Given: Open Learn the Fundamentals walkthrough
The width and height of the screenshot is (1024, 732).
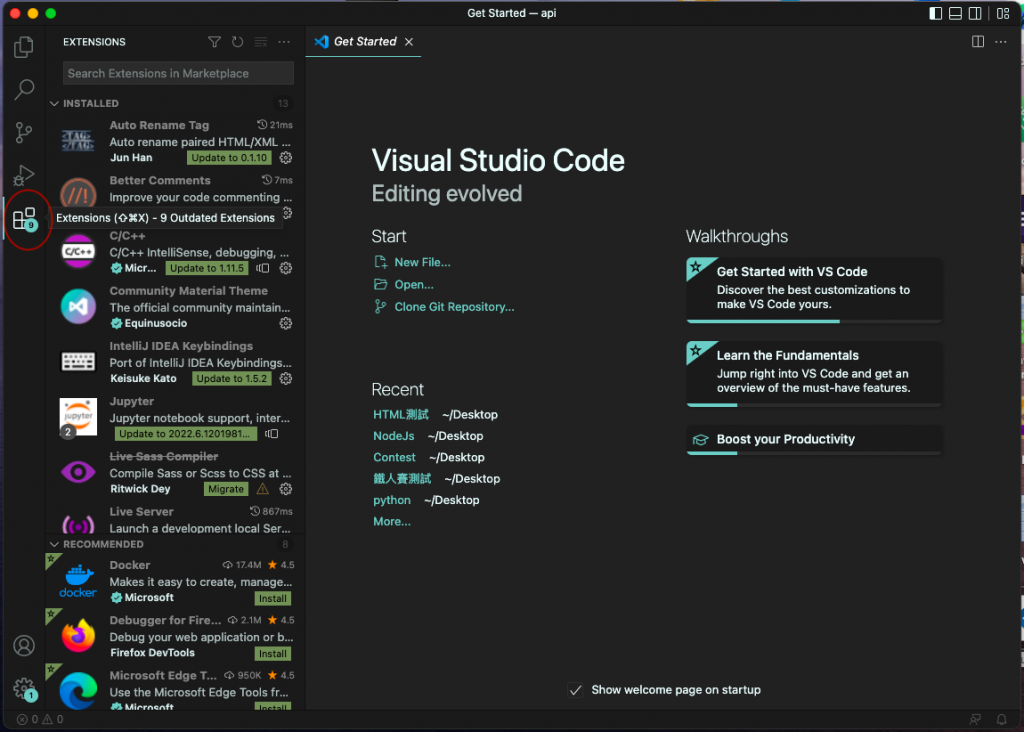Looking at the screenshot, I should pos(814,373).
